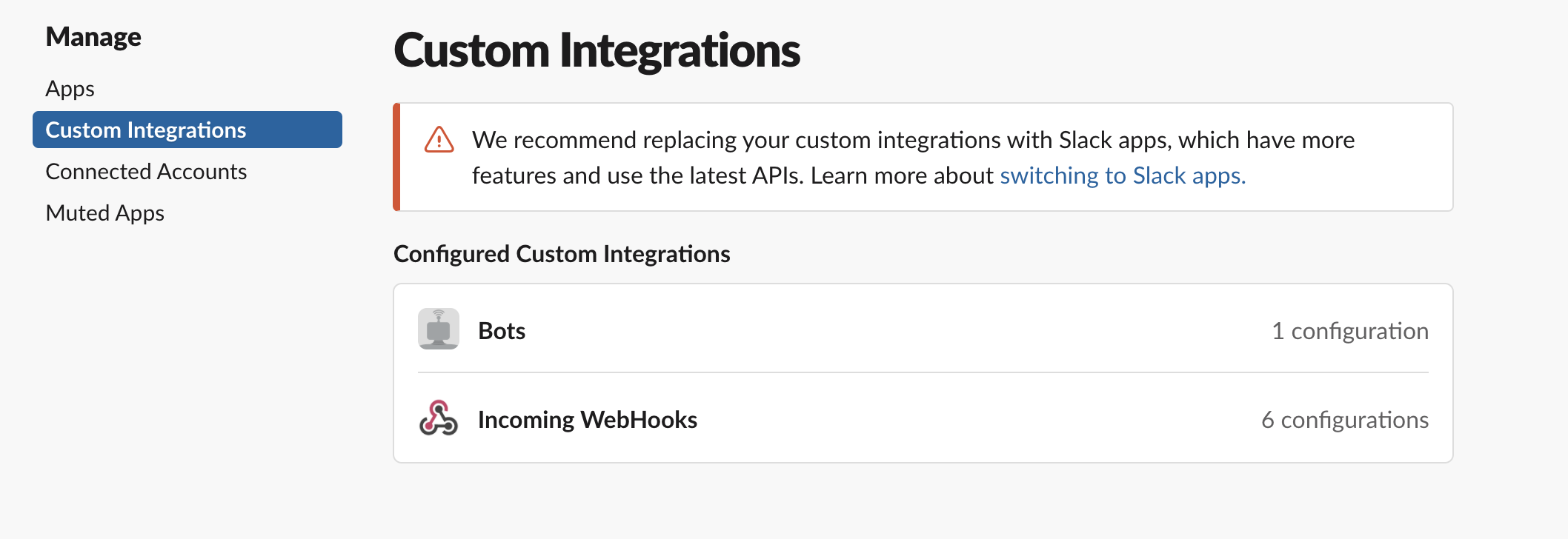Viewport: 1568px width, 539px height.
Task: Open the Incoming WebHooks label
Action: coord(588,420)
